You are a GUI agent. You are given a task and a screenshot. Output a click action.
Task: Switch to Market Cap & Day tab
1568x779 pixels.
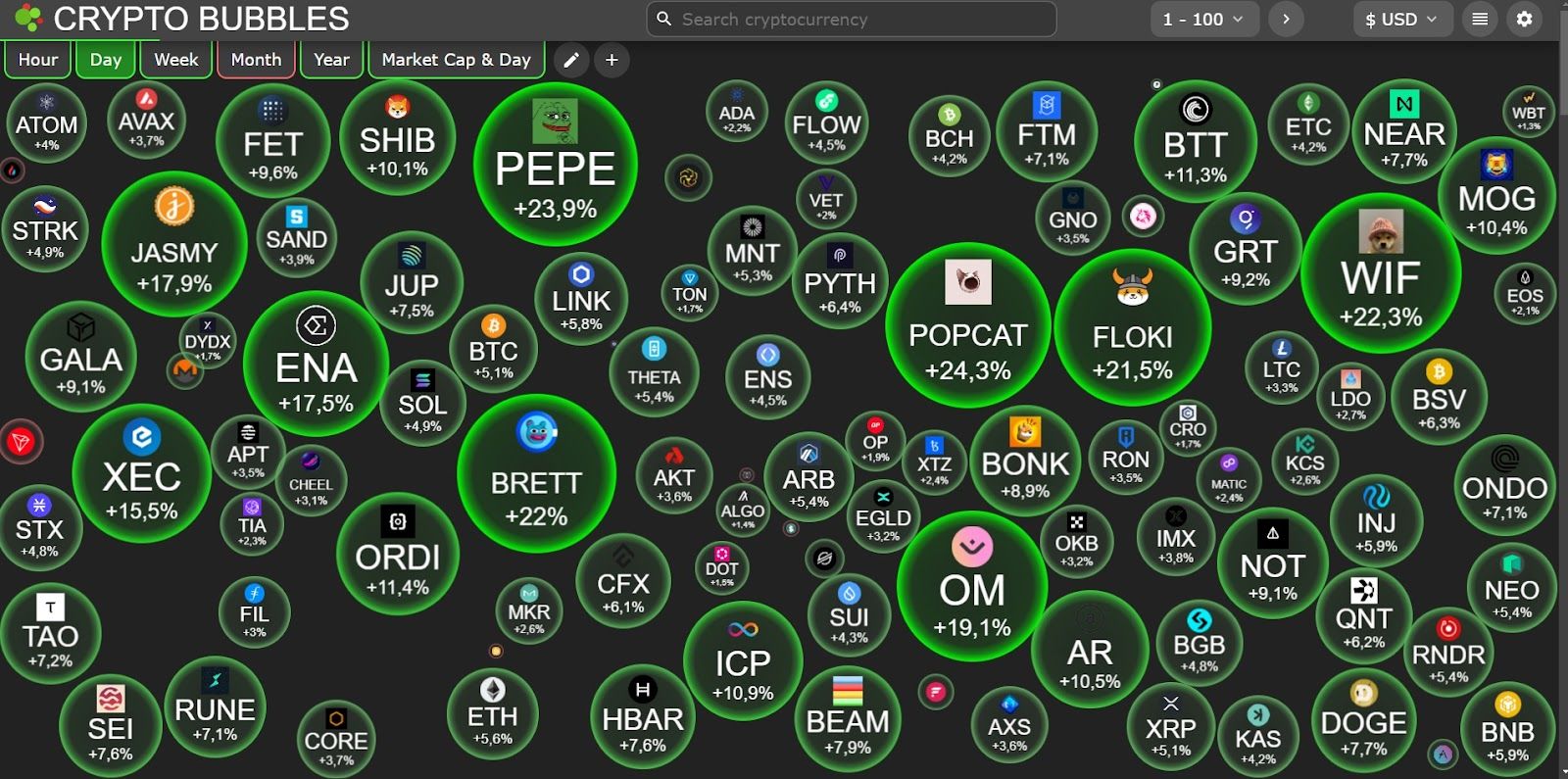[x=457, y=60]
